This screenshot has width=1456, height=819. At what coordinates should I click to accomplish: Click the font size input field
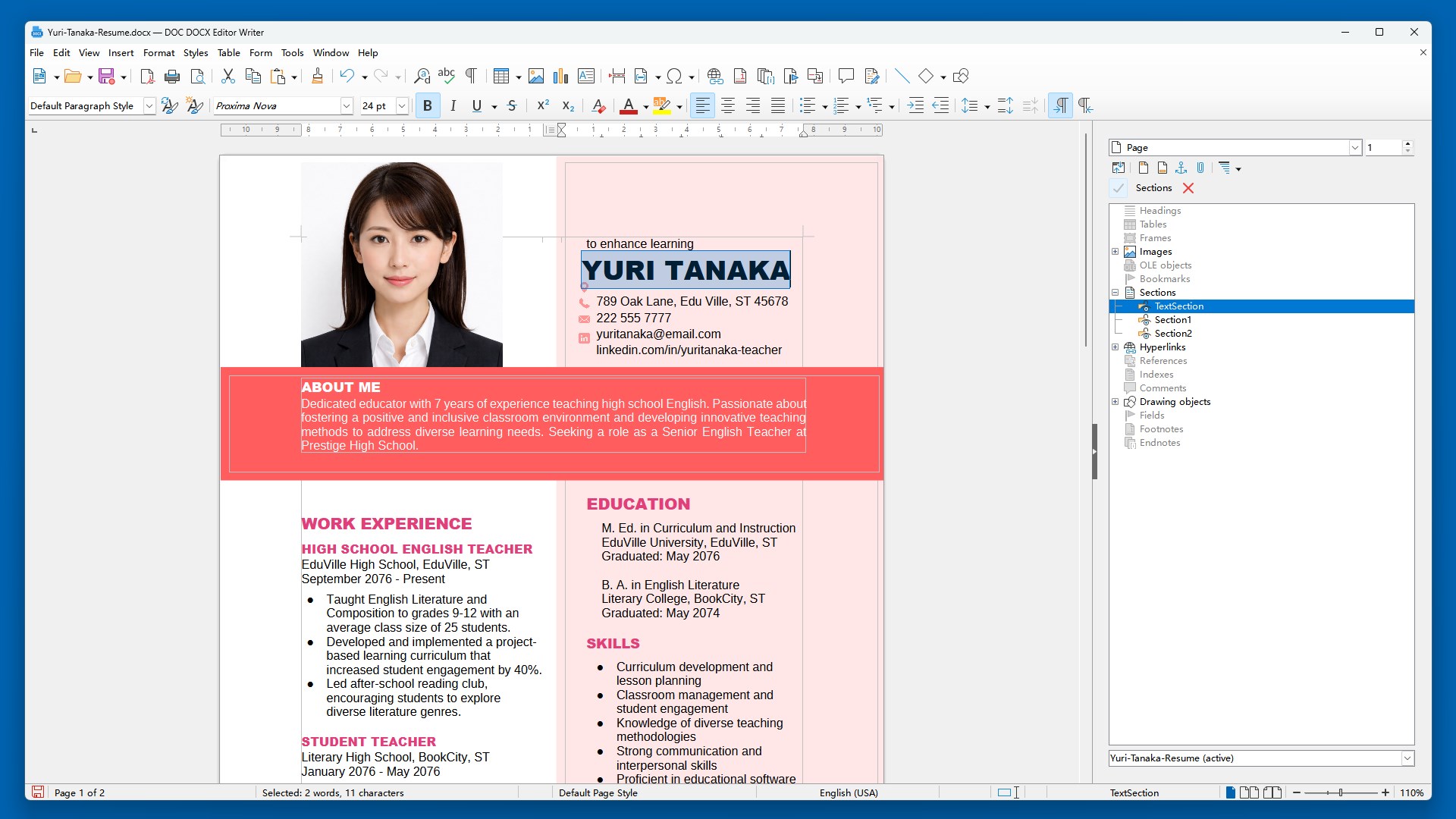377,106
